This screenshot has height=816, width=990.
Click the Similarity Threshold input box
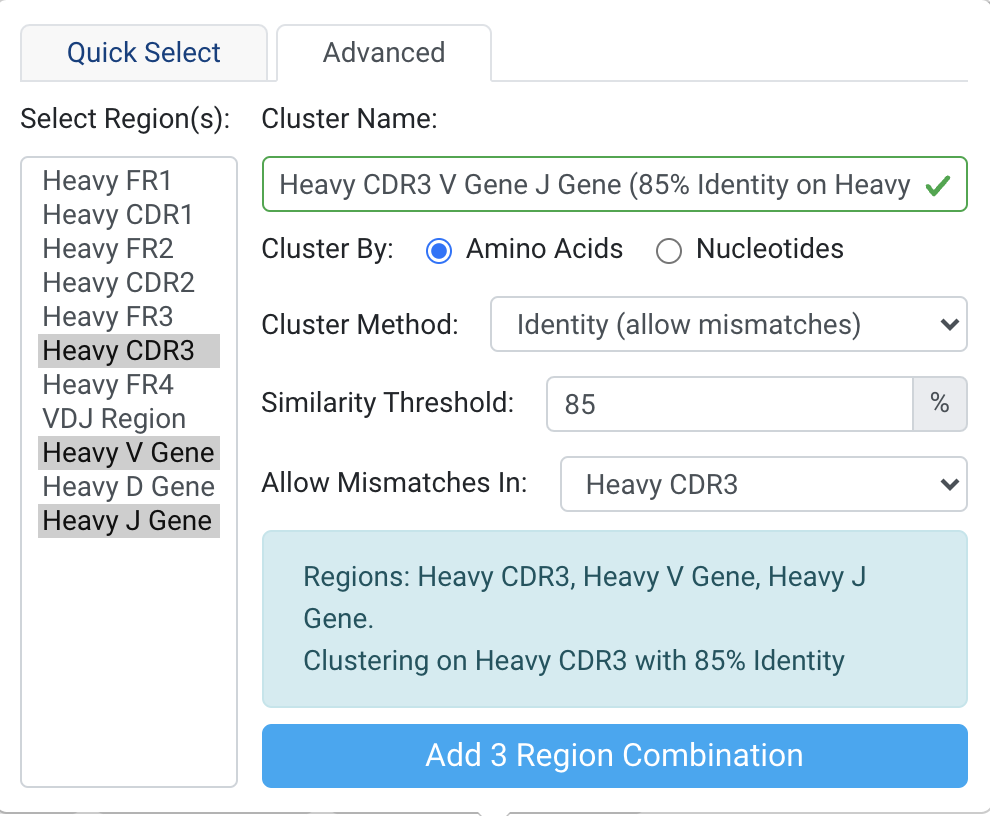coord(729,404)
